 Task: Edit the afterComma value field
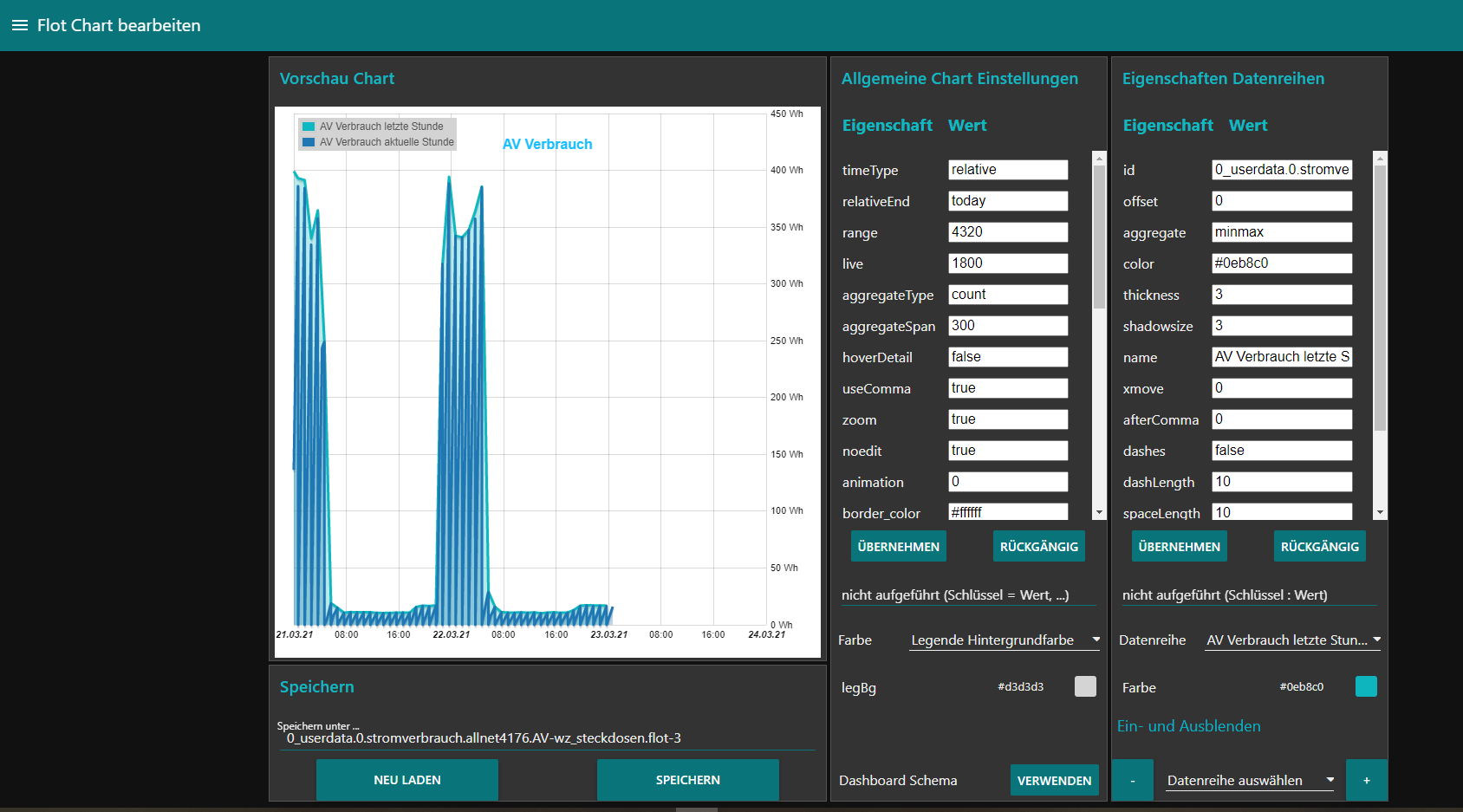point(1282,419)
